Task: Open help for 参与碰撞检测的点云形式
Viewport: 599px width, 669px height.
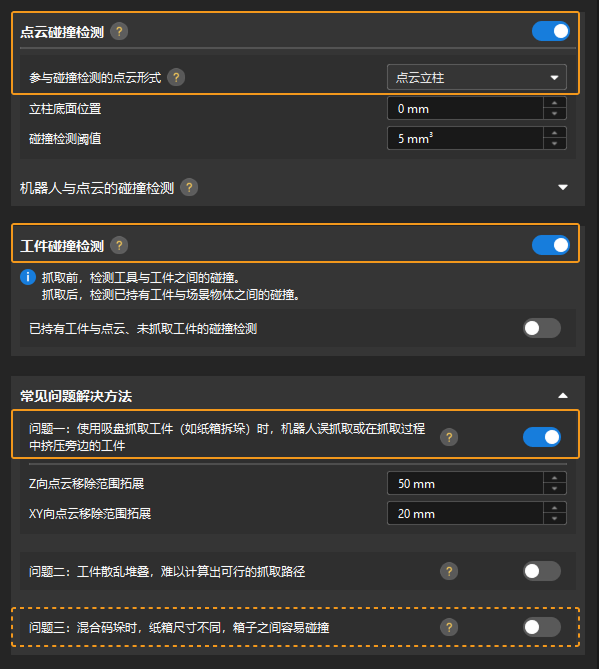Action: [x=176, y=78]
